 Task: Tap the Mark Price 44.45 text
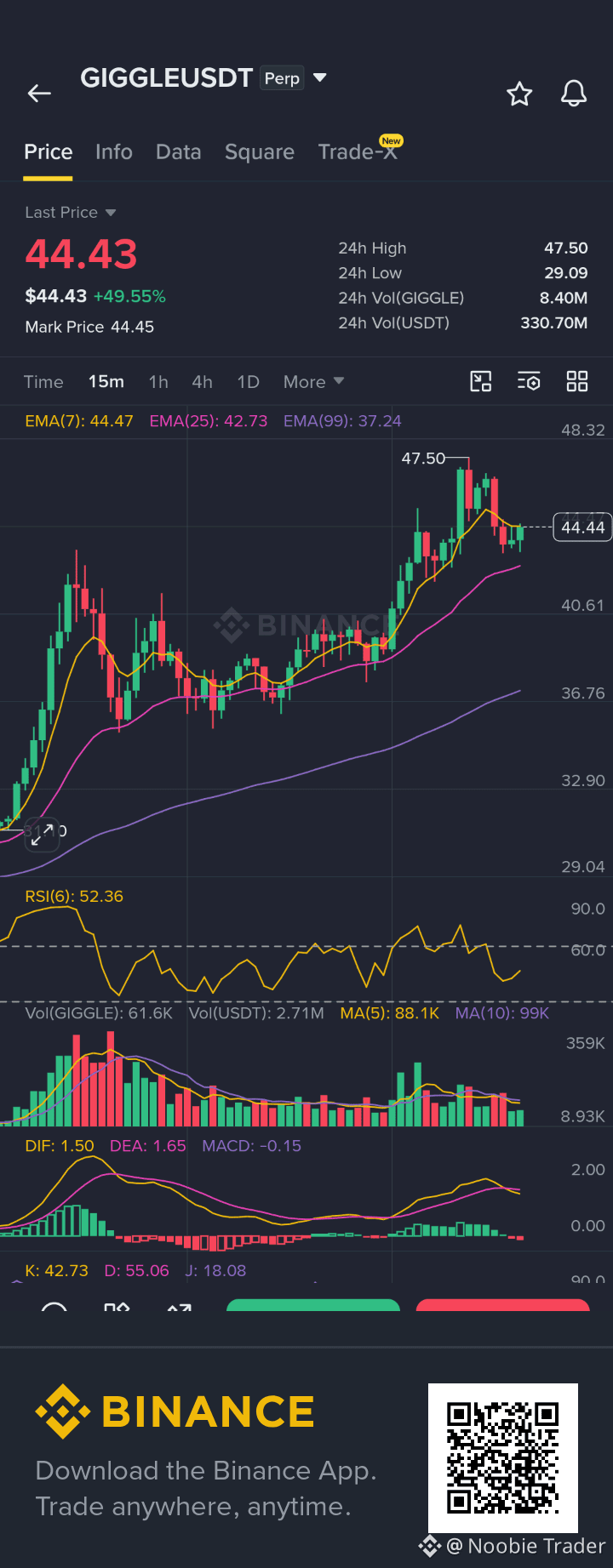(89, 328)
